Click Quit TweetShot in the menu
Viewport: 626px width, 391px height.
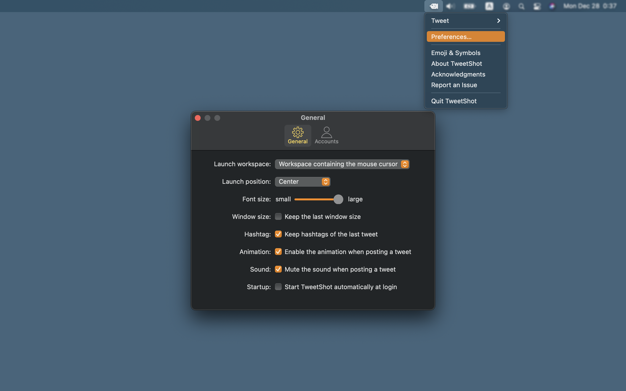(x=466, y=101)
